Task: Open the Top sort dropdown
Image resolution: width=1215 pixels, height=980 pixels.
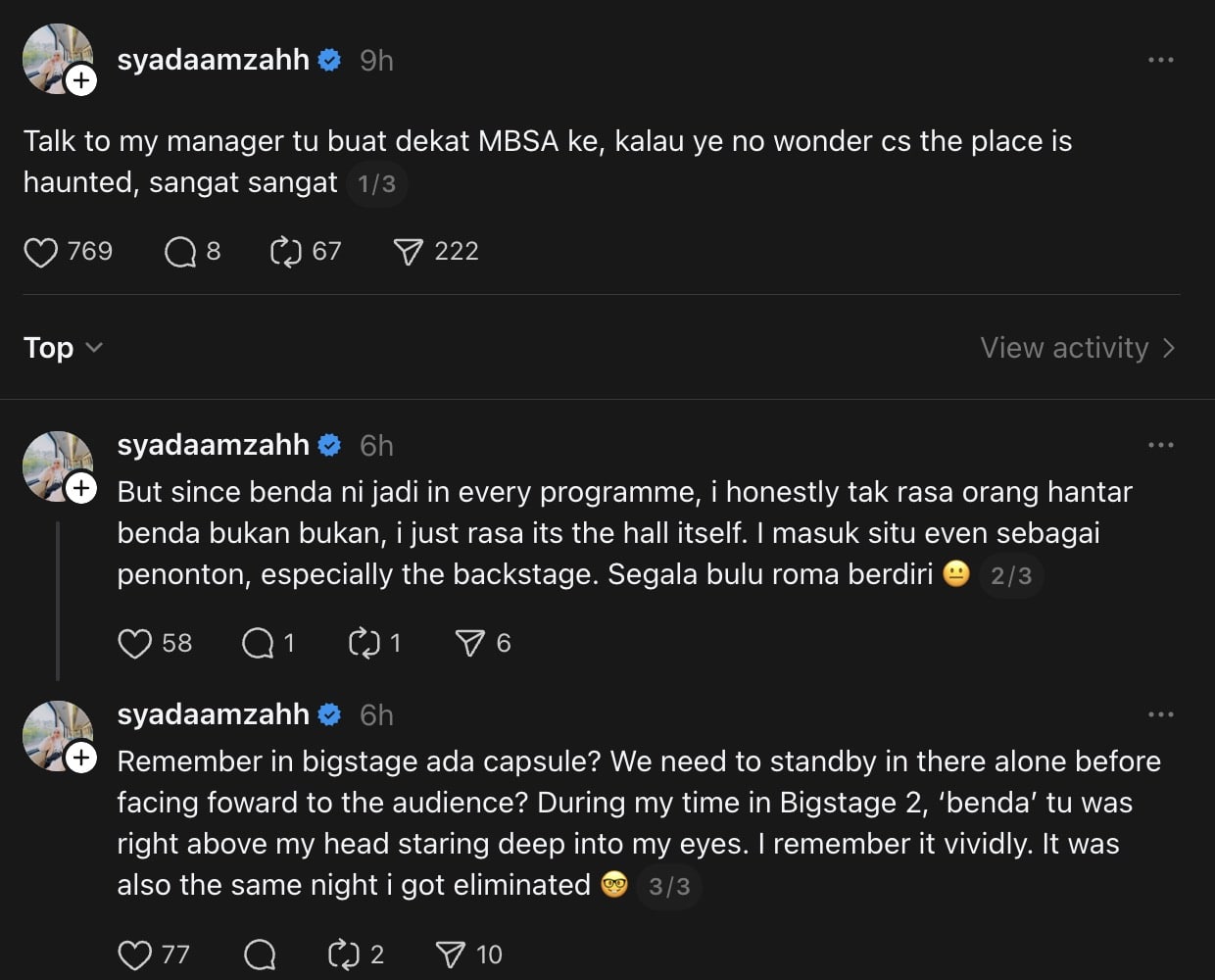Action: pyautogui.click(x=63, y=348)
